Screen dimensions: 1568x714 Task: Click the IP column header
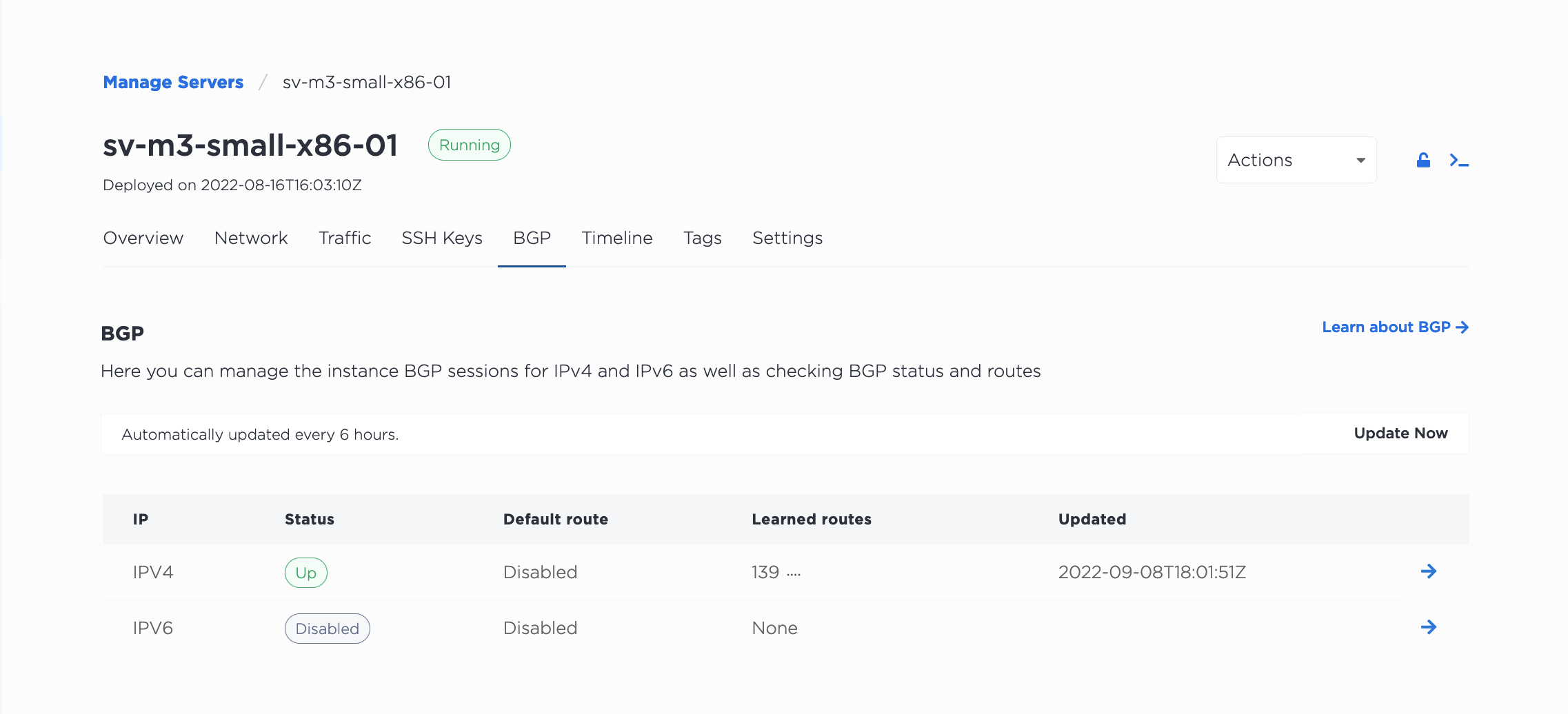141,519
